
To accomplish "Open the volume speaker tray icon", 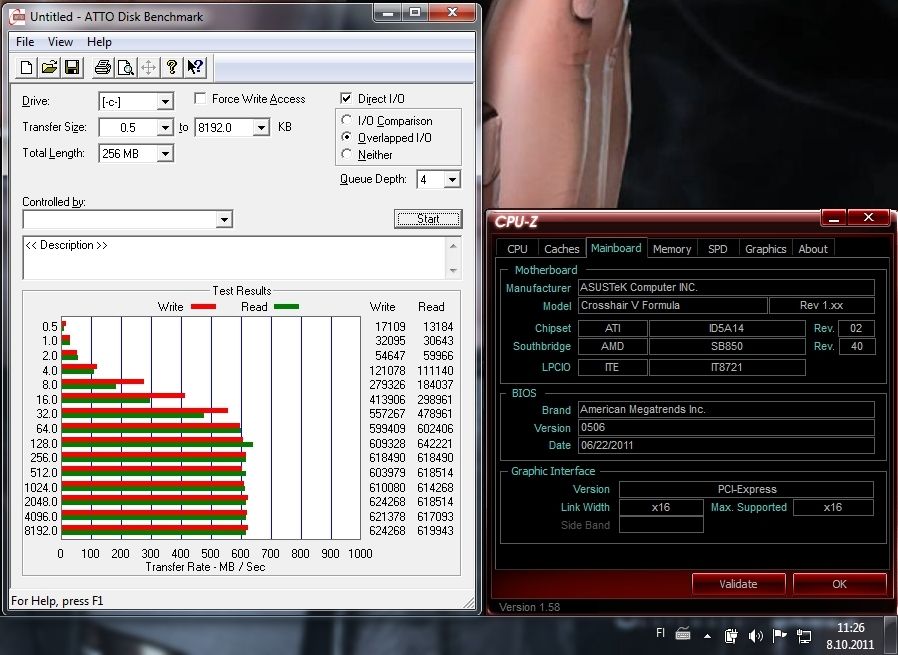I will (755, 635).
